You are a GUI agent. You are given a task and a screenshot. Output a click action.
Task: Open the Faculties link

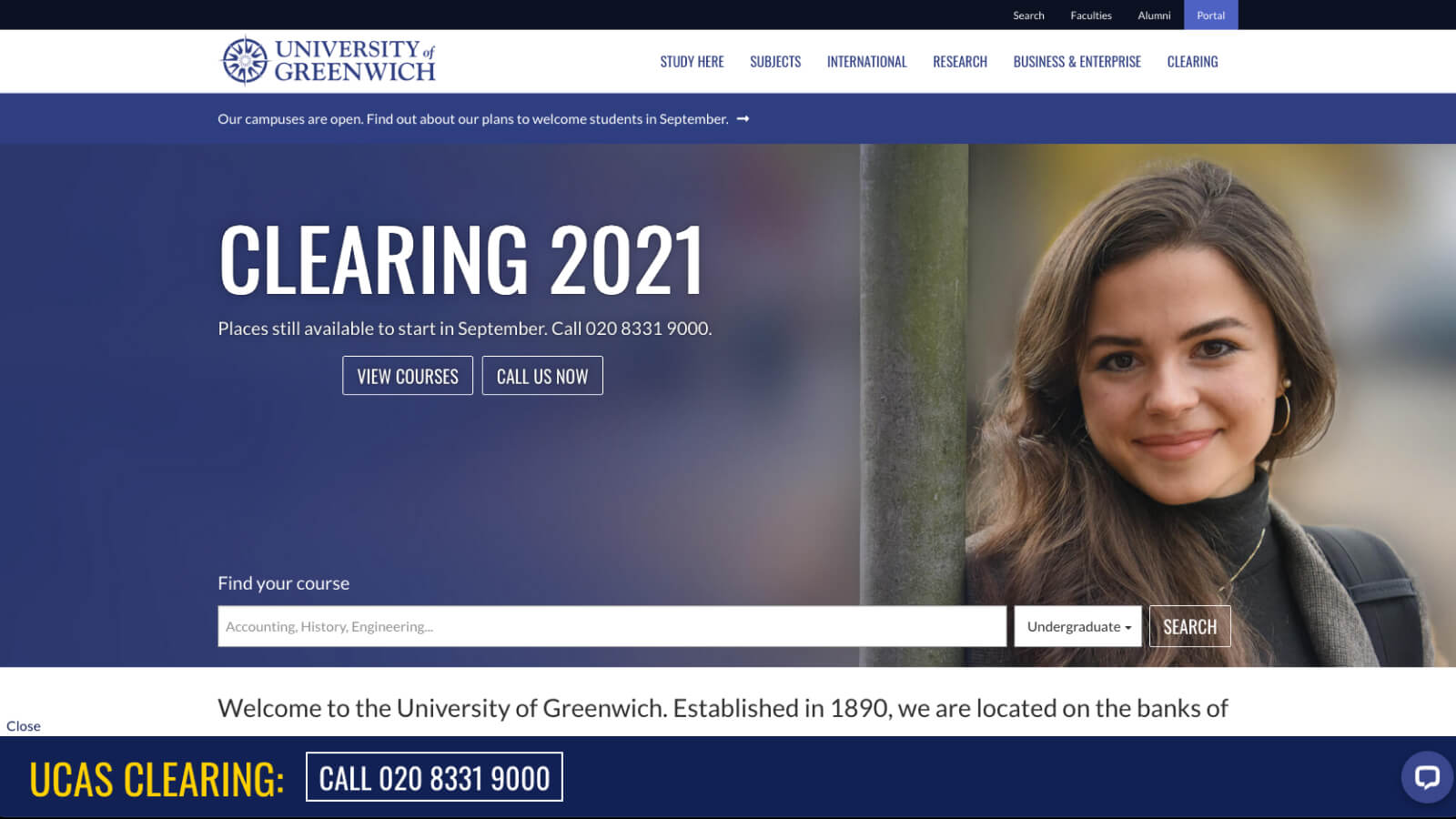[x=1090, y=15]
